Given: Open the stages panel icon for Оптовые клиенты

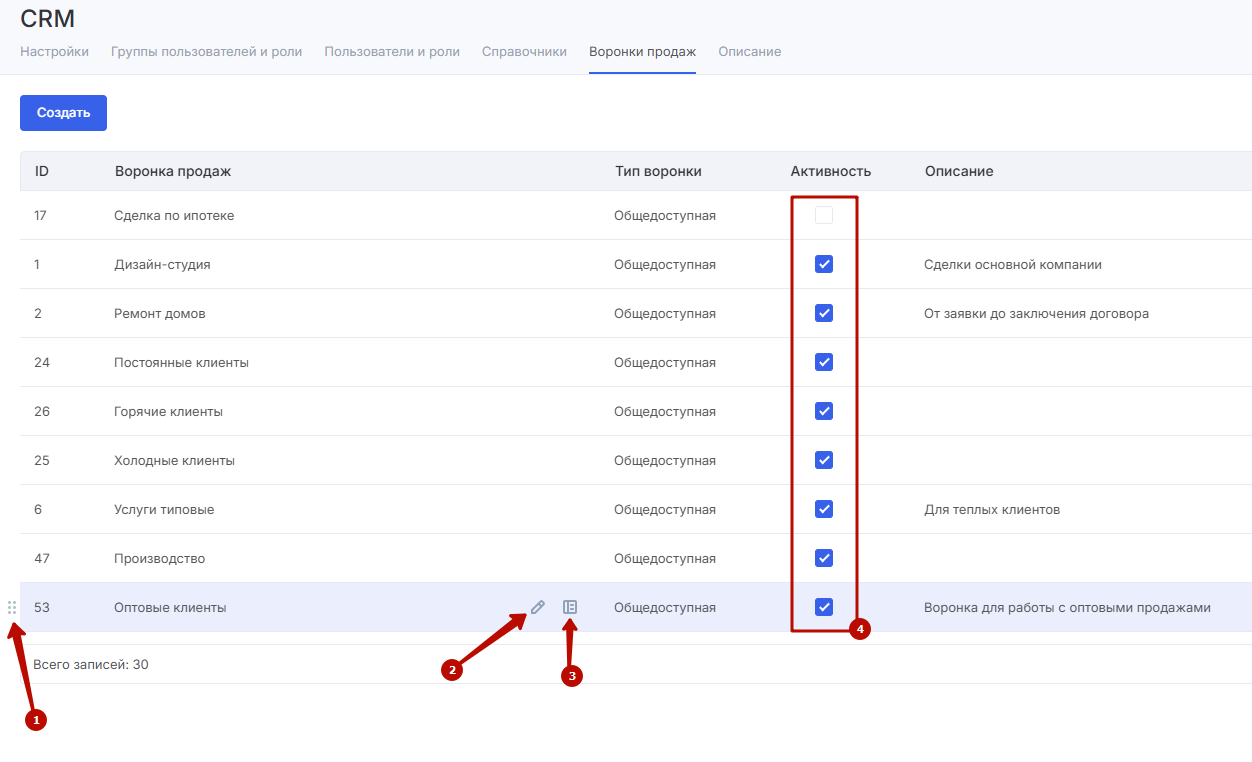Looking at the screenshot, I should [x=570, y=607].
